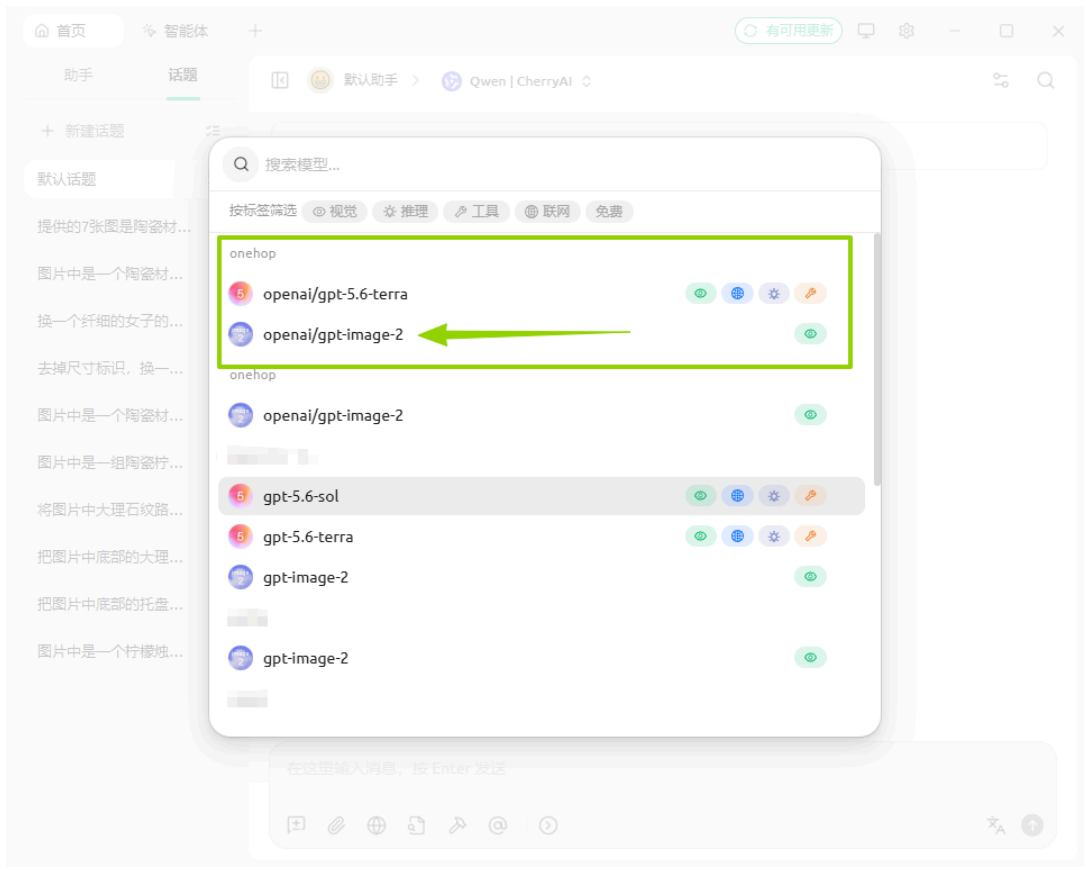Click the gpt-5.6-sol model avatar icon

240,496
